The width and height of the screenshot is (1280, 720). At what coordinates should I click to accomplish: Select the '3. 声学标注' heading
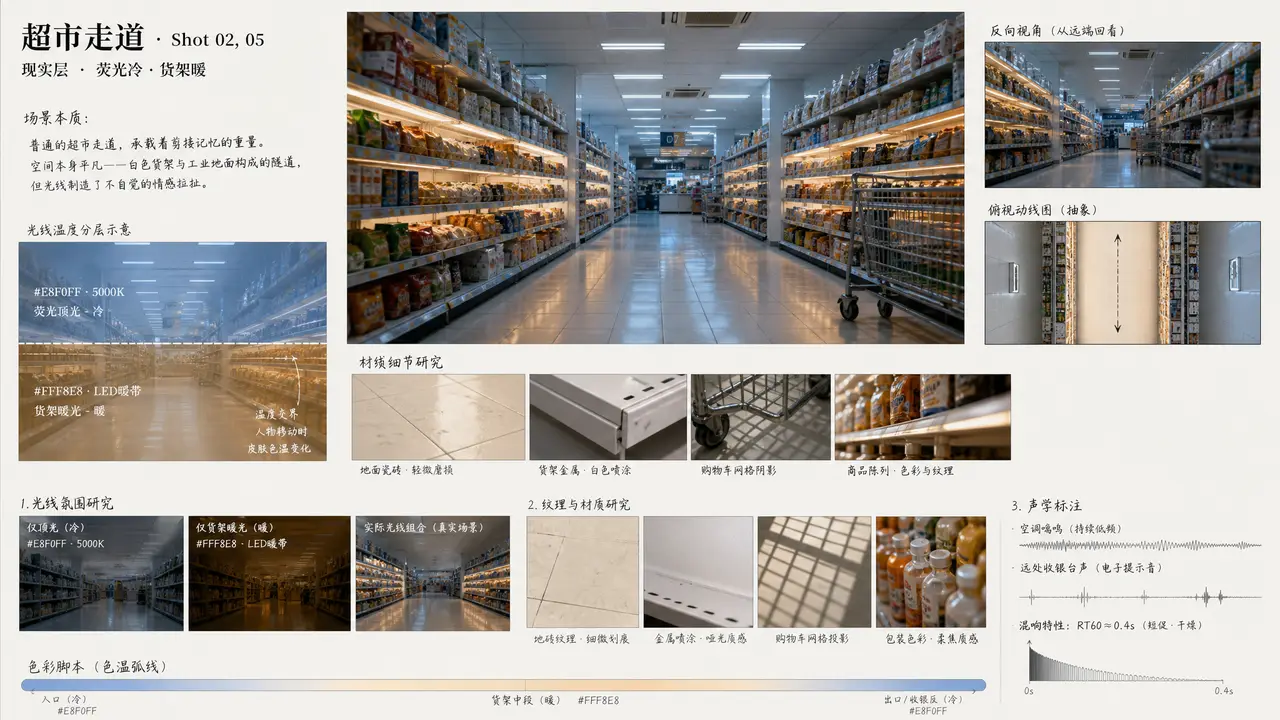[1047, 505]
